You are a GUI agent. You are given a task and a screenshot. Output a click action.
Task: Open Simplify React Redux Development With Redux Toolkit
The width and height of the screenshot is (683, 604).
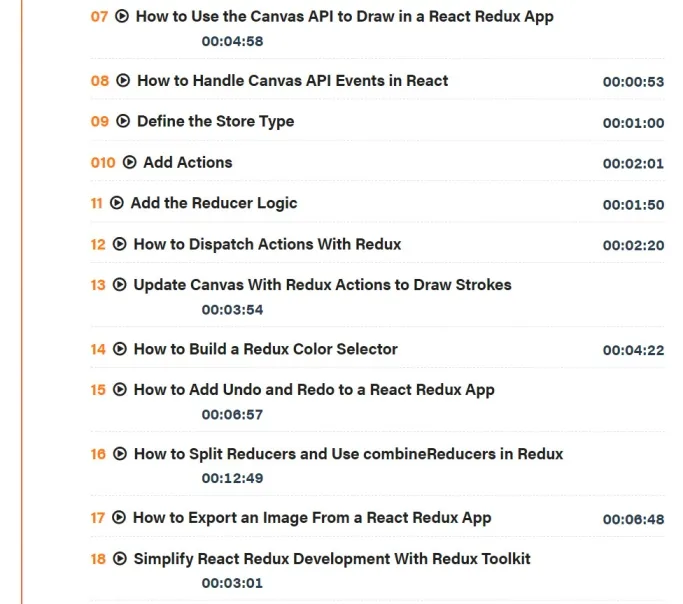[332, 559]
